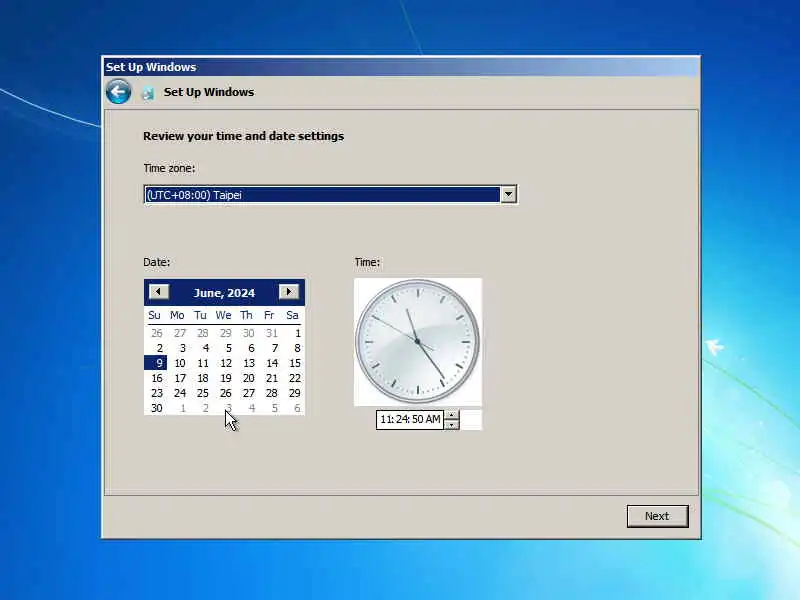
Task: Select June 24 in the calendar
Action: pos(180,393)
